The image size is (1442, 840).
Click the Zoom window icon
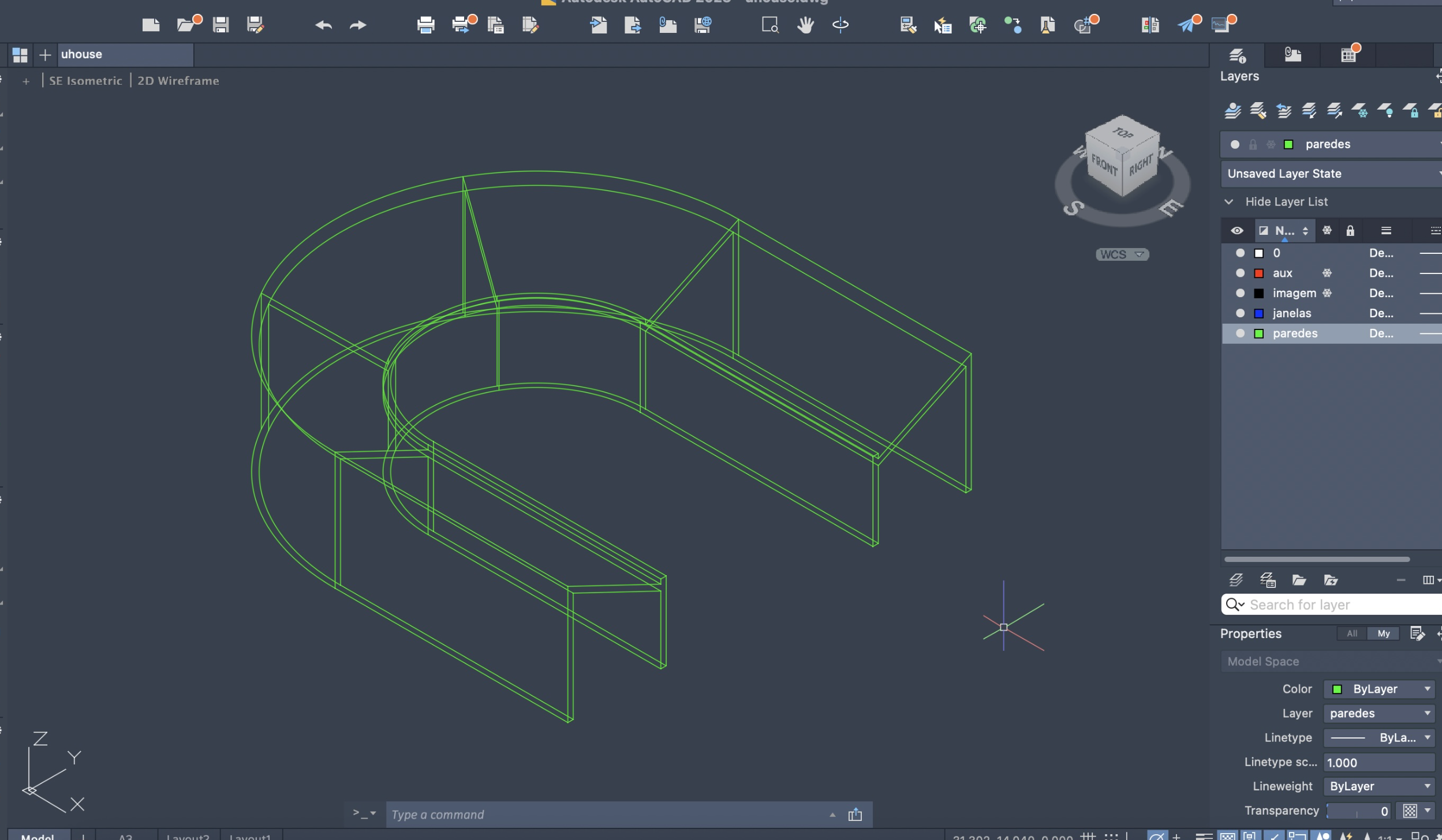click(770, 25)
